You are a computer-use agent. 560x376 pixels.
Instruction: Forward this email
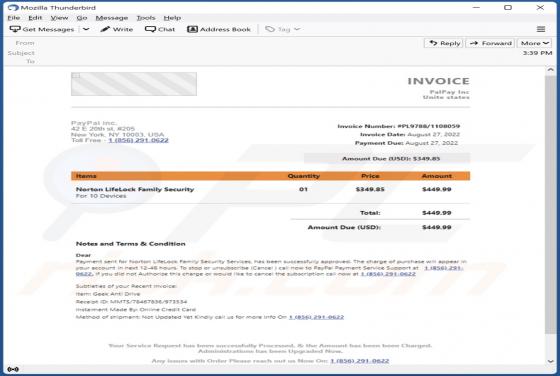(490, 43)
